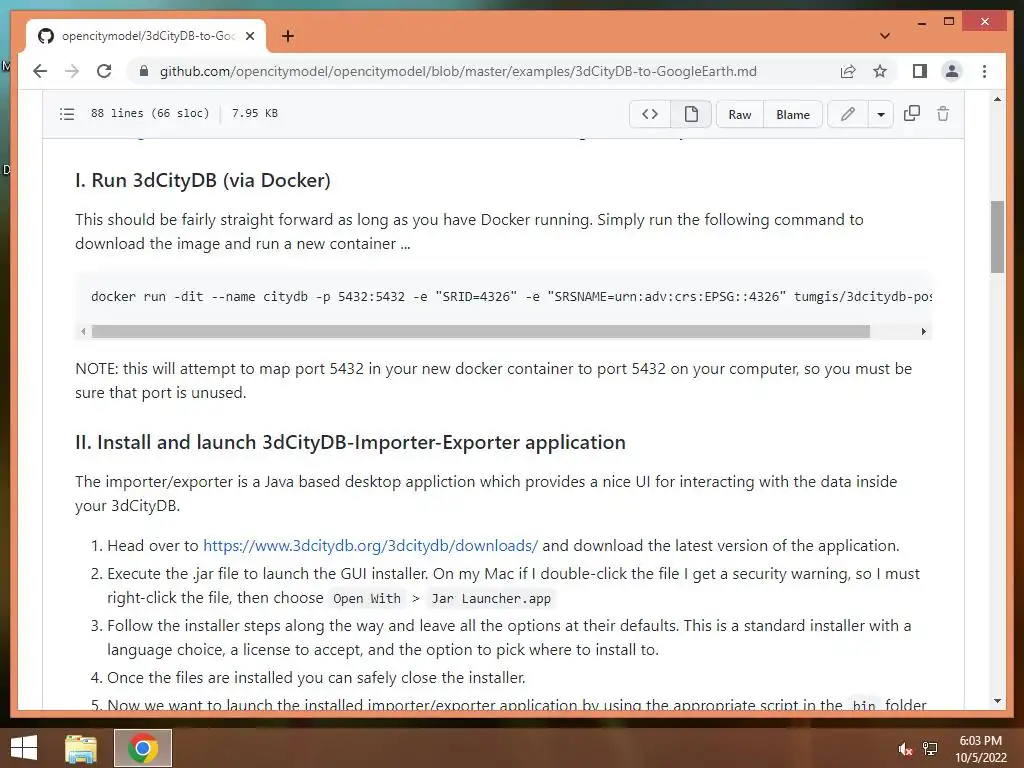The height and width of the screenshot is (768, 1024).
Task: Reload the GitHub page
Action: [104, 71]
